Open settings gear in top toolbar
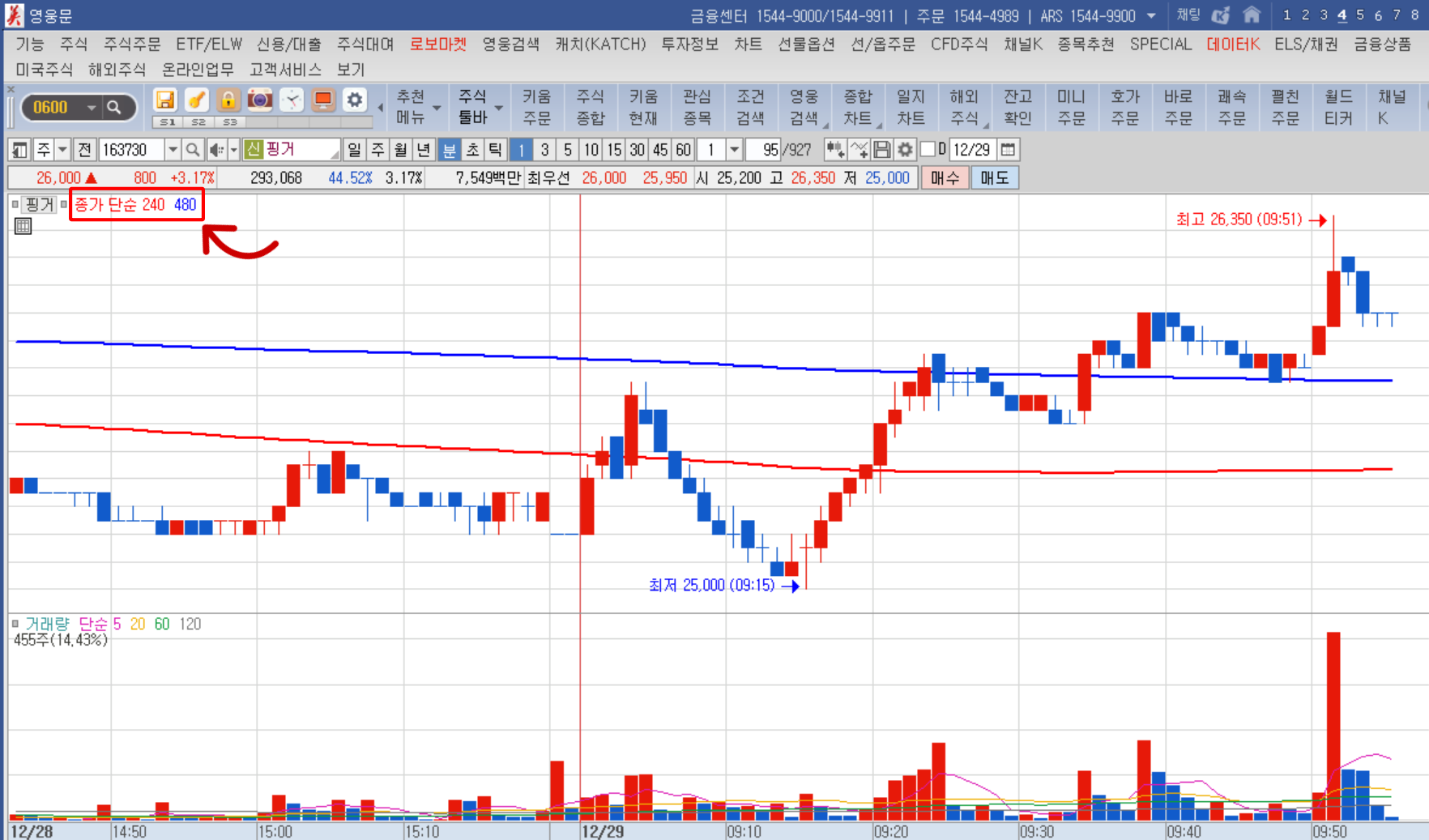The width and height of the screenshot is (1429, 840). coord(354,100)
